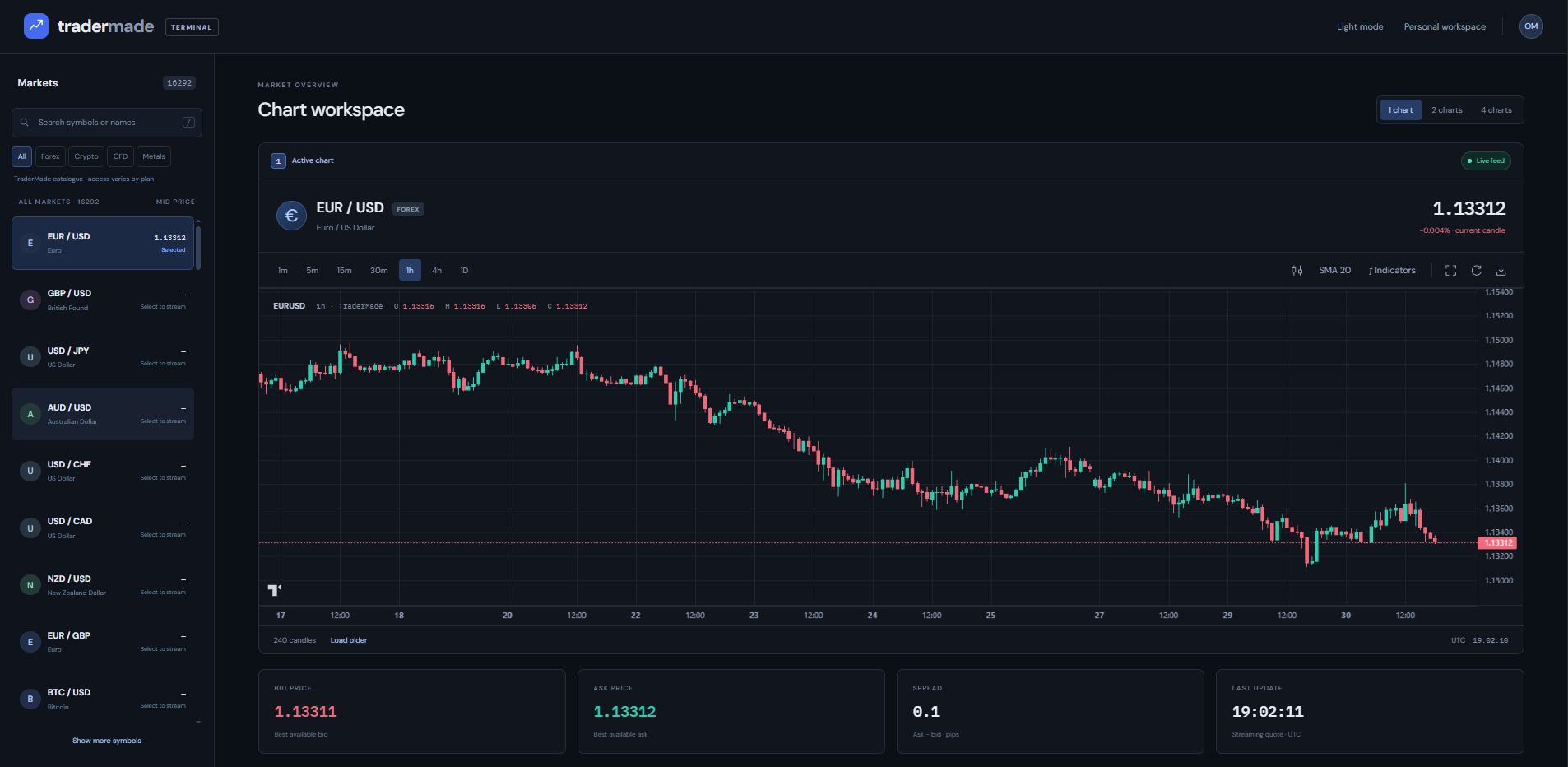Image resolution: width=1568 pixels, height=767 pixels.
Task: Click the G avatar for GBP / USD
Action: [30, 300]
